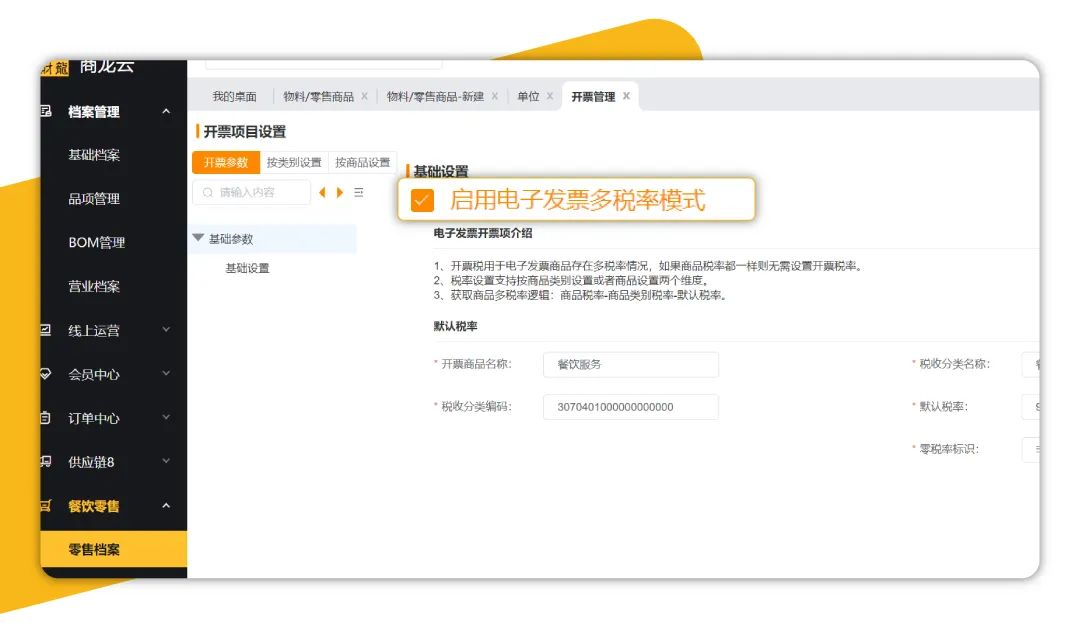Toggle 启用电子发票多税率模式 checkbox
Image resolution: width=1080 pixels, height=639 pixels.
coord(422,200)
